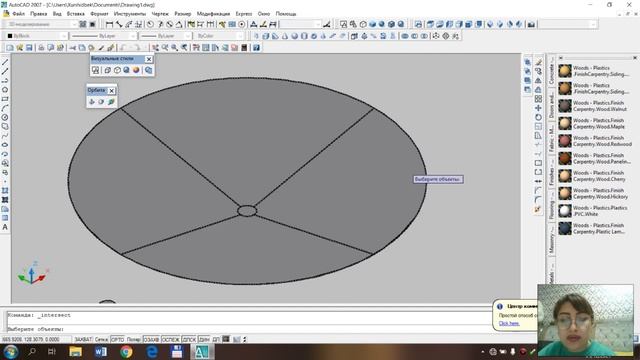This screenshot has height=360, width=640.
Task: Click the linear dimension icon
Action: click(109, 24)
